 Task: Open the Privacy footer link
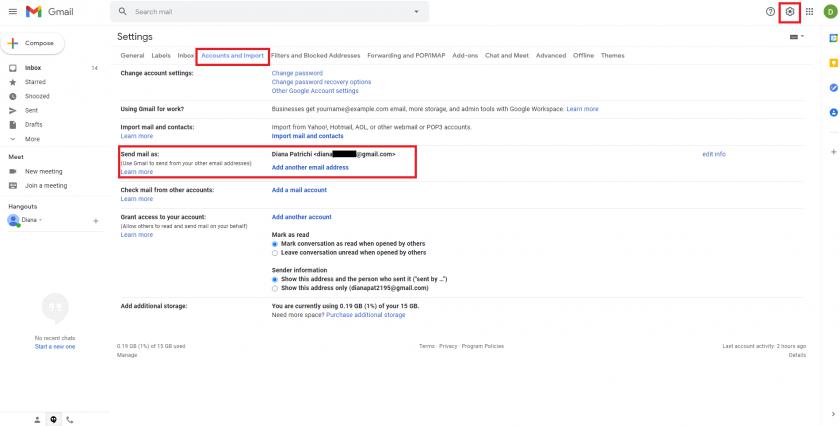448,346
